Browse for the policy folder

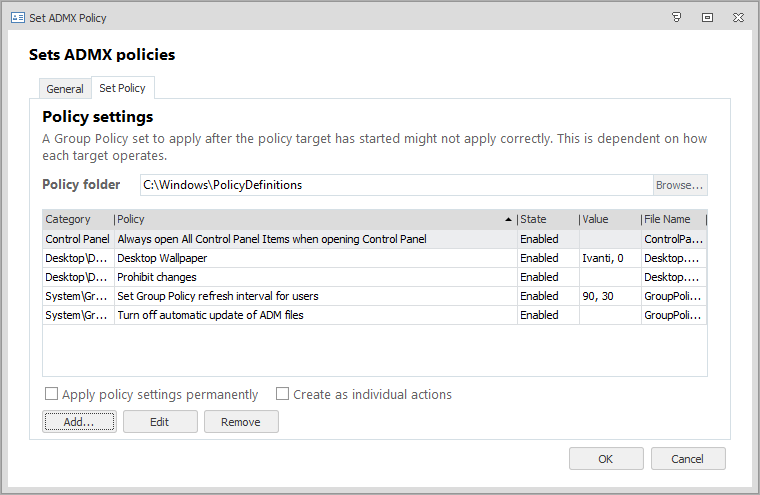click(680, 185)
